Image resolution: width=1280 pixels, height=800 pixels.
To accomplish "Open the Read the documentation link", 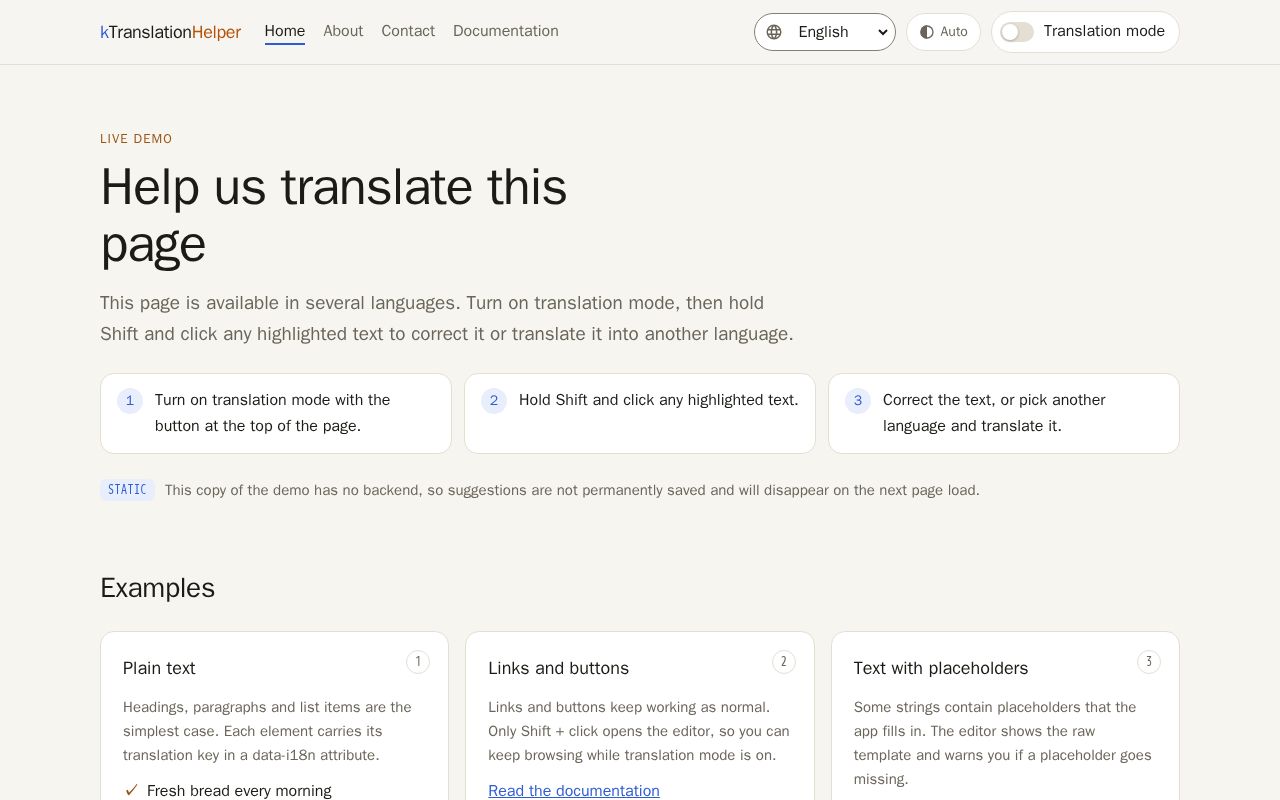I will coord(574,791).
